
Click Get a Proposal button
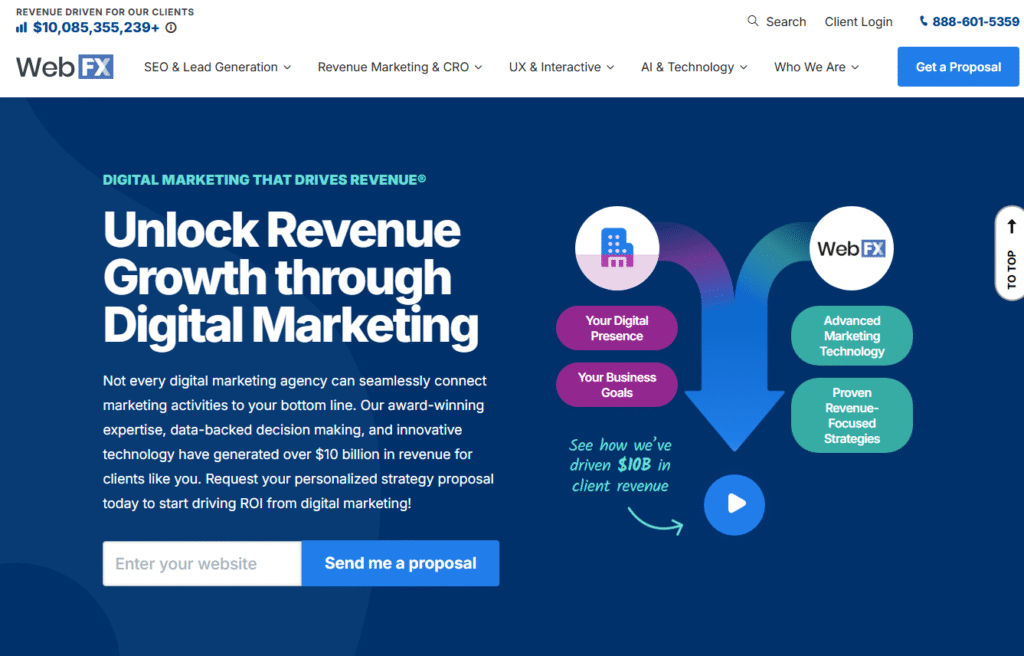click(x=958, y=67)
